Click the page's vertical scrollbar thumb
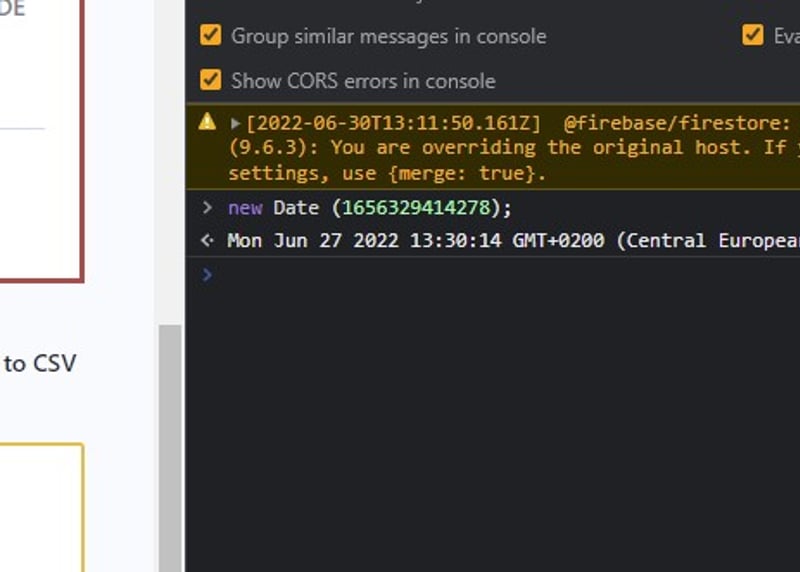The width and height of the screenshot is (800, 572). (170, 440)
